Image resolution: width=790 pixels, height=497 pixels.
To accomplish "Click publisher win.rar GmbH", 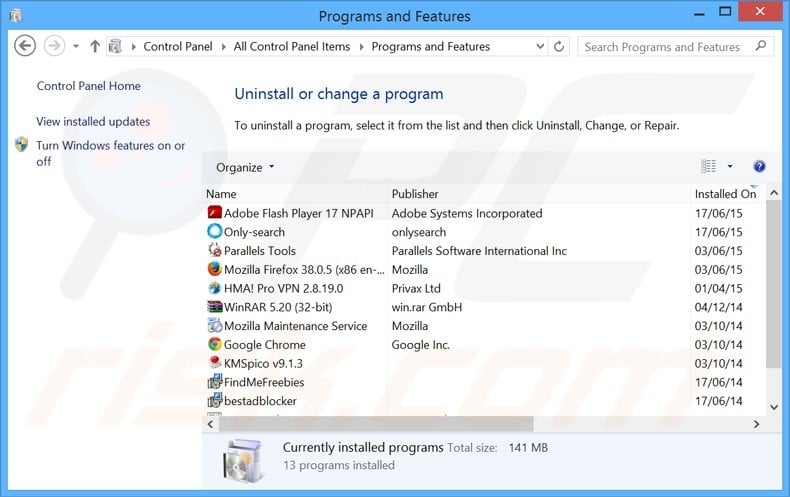I will [x=427, y=307].
